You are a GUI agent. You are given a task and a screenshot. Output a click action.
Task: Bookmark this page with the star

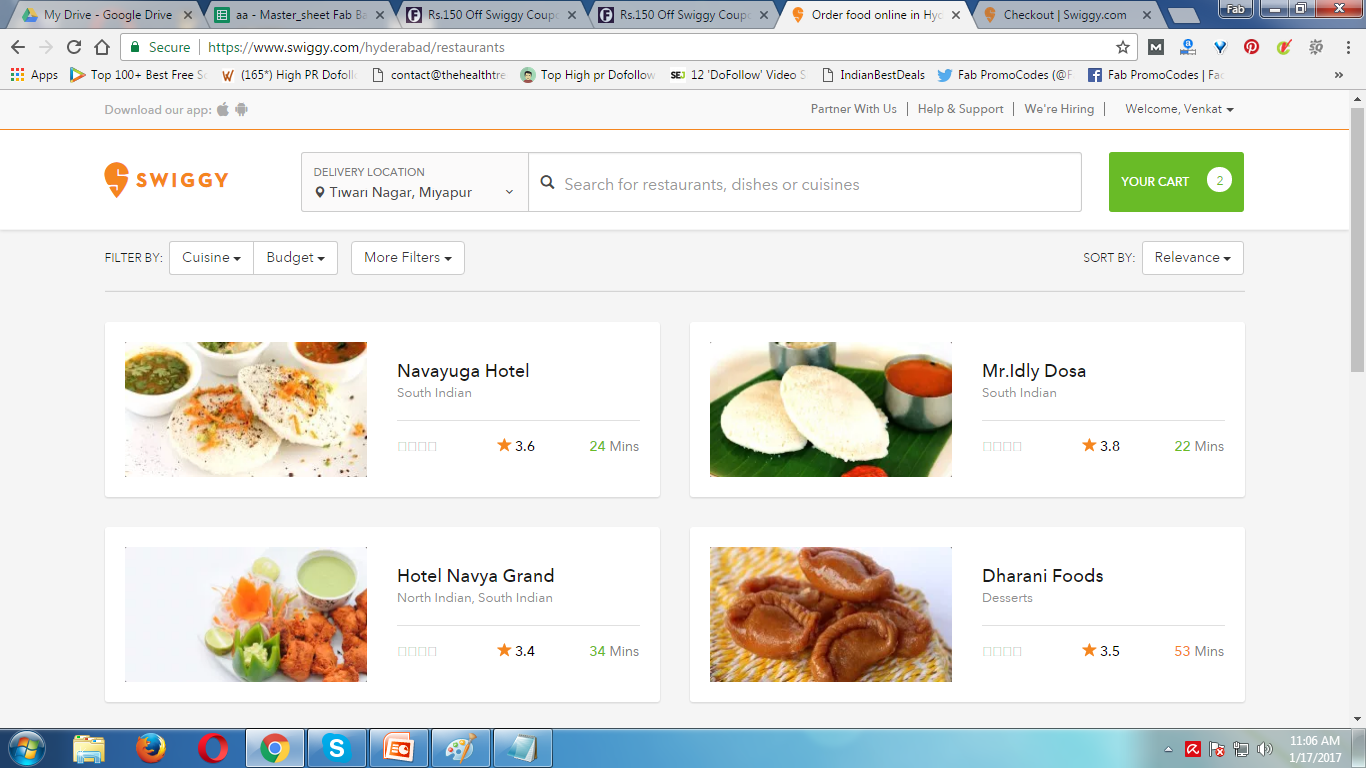click(1123, 47)
